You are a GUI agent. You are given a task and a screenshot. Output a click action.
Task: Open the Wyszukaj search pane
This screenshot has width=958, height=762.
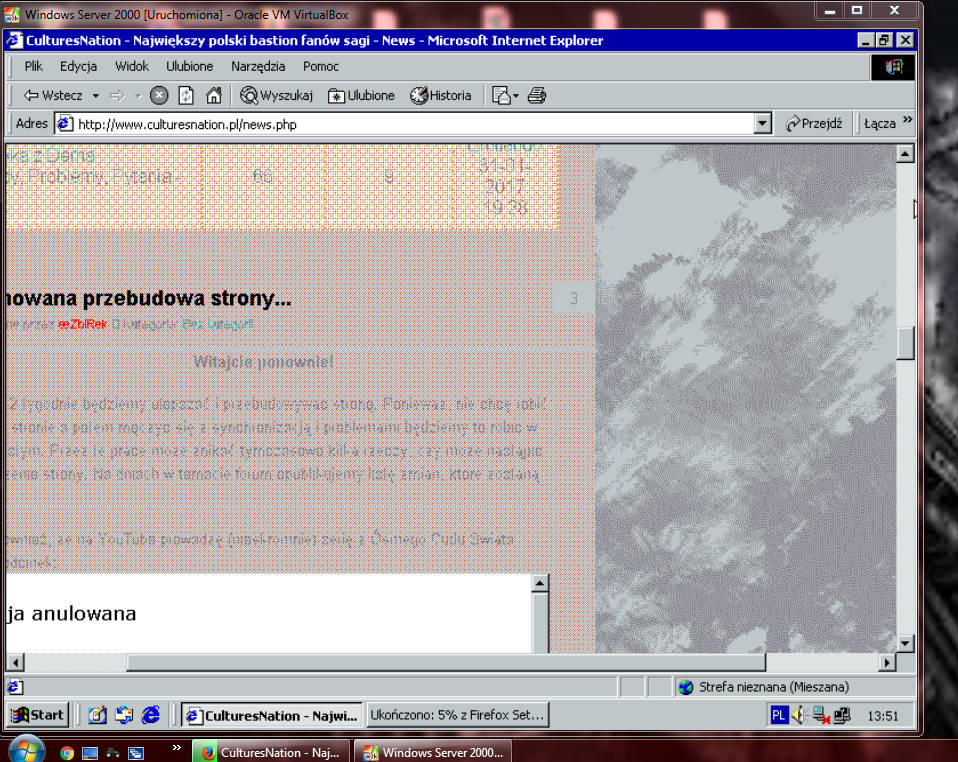coord(276,95)
